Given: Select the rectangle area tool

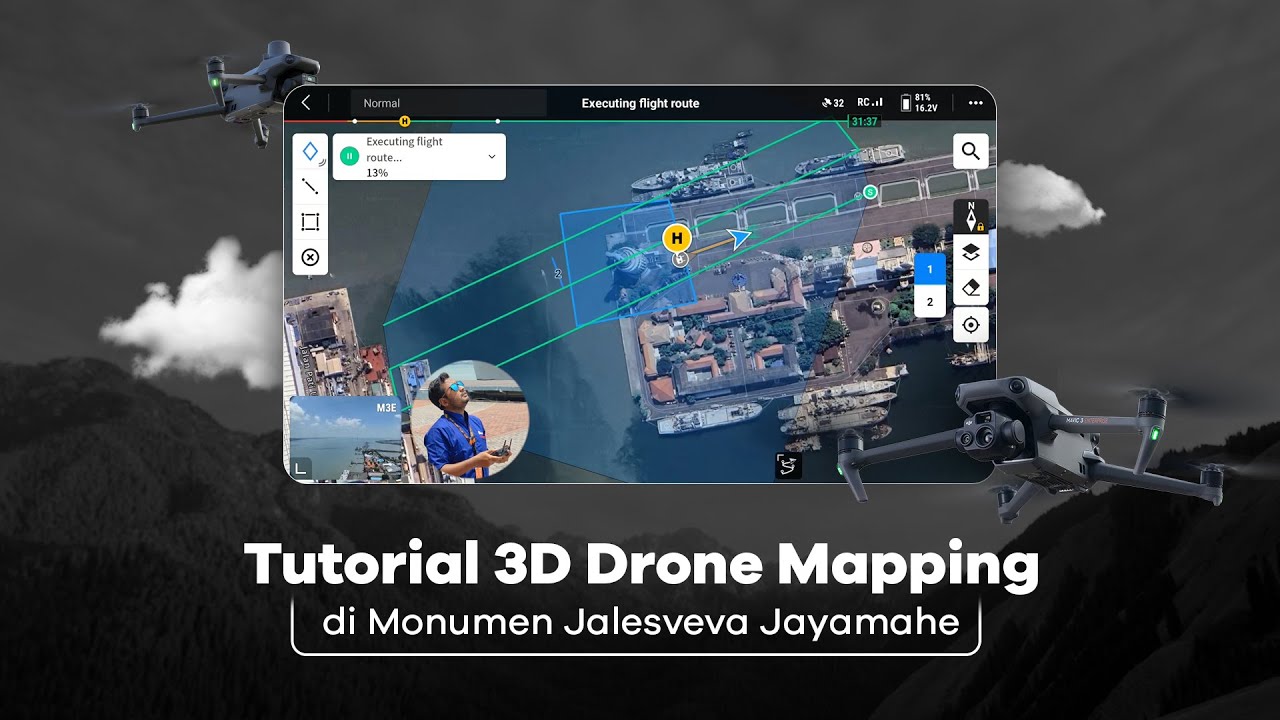Looking at the screenshot, I should coord(310,222).
